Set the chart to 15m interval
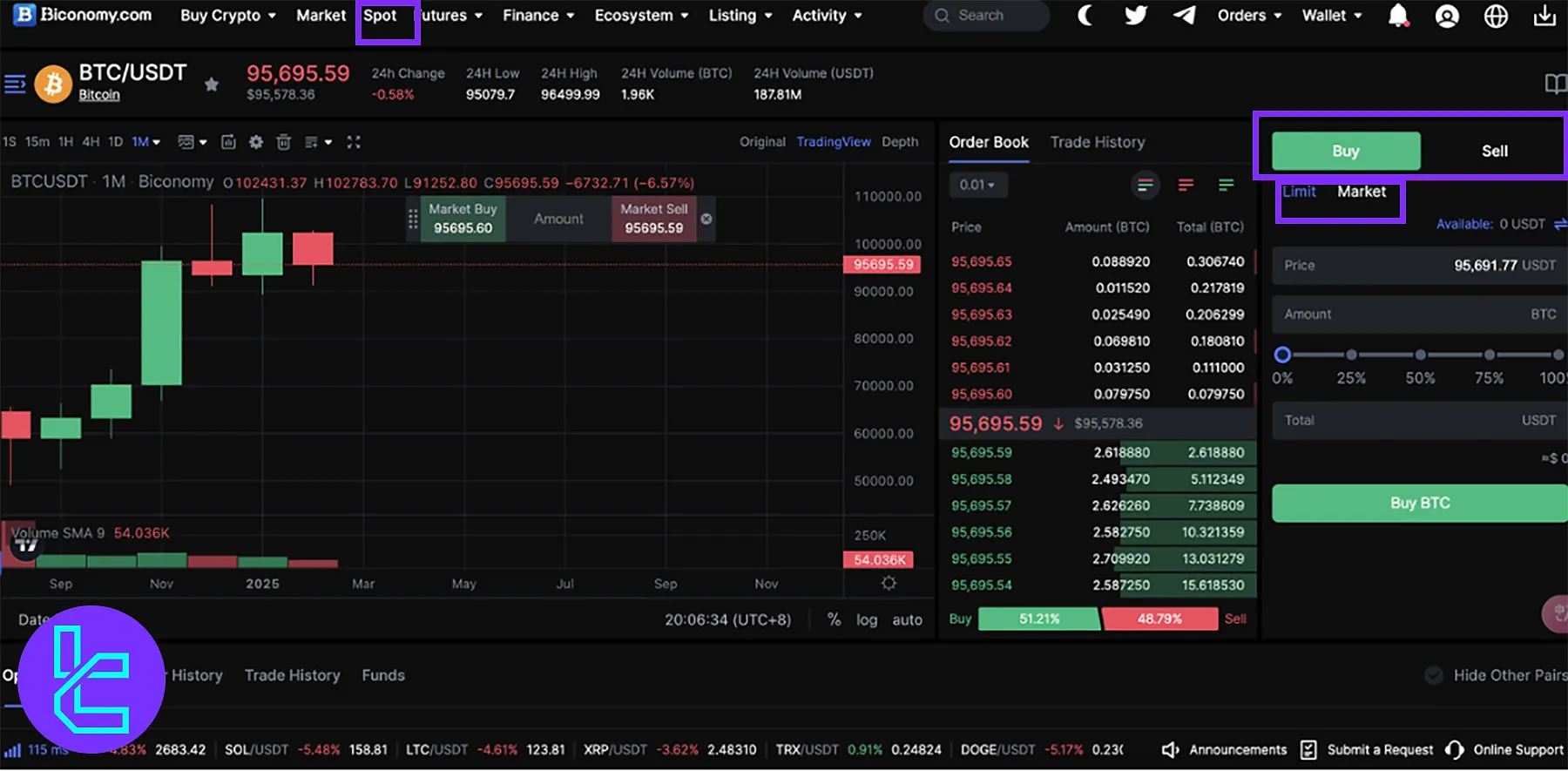 pos(37,142)
